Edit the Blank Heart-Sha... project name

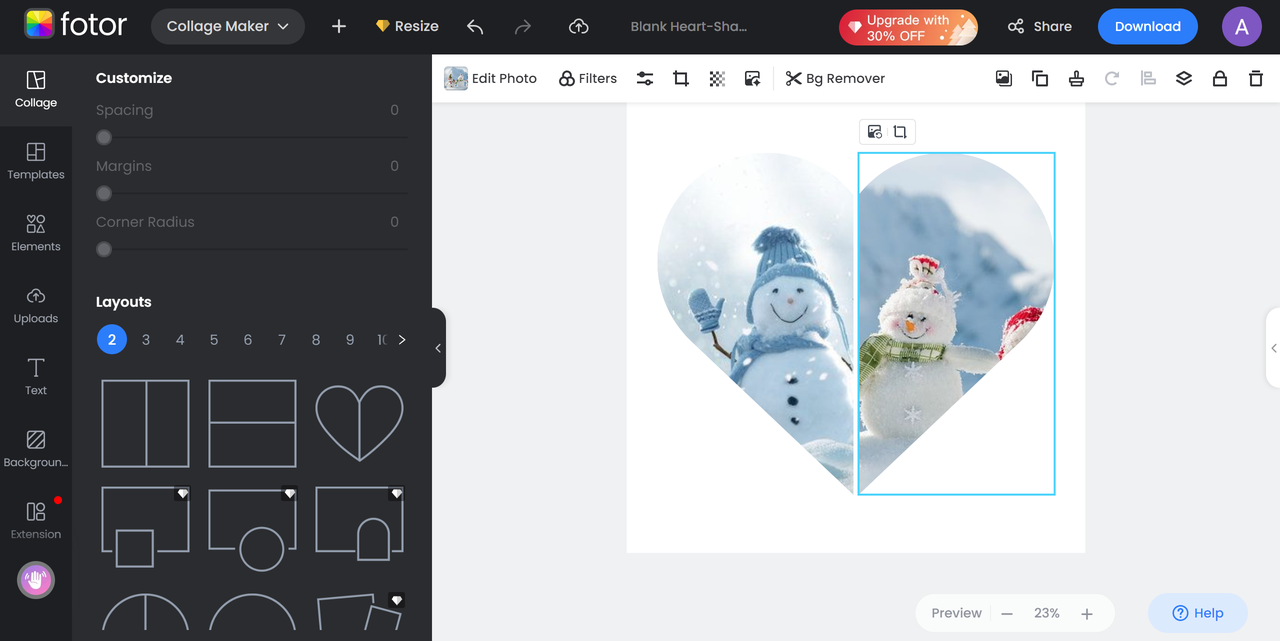coord(689,27)
